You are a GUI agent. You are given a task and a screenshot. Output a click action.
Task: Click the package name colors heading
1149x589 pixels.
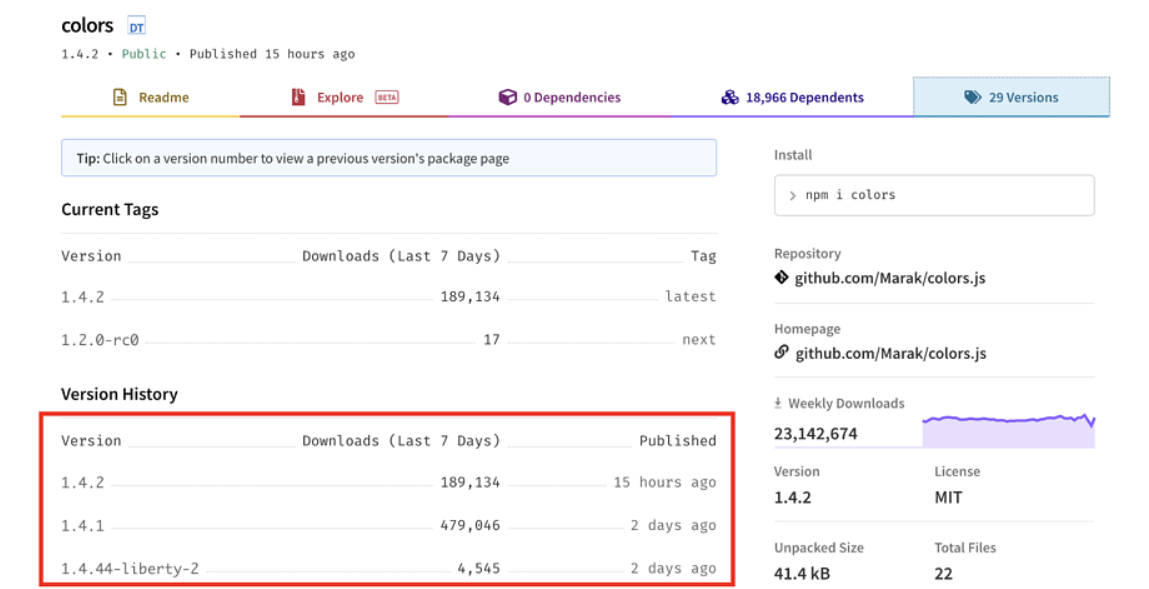(87, 26)
